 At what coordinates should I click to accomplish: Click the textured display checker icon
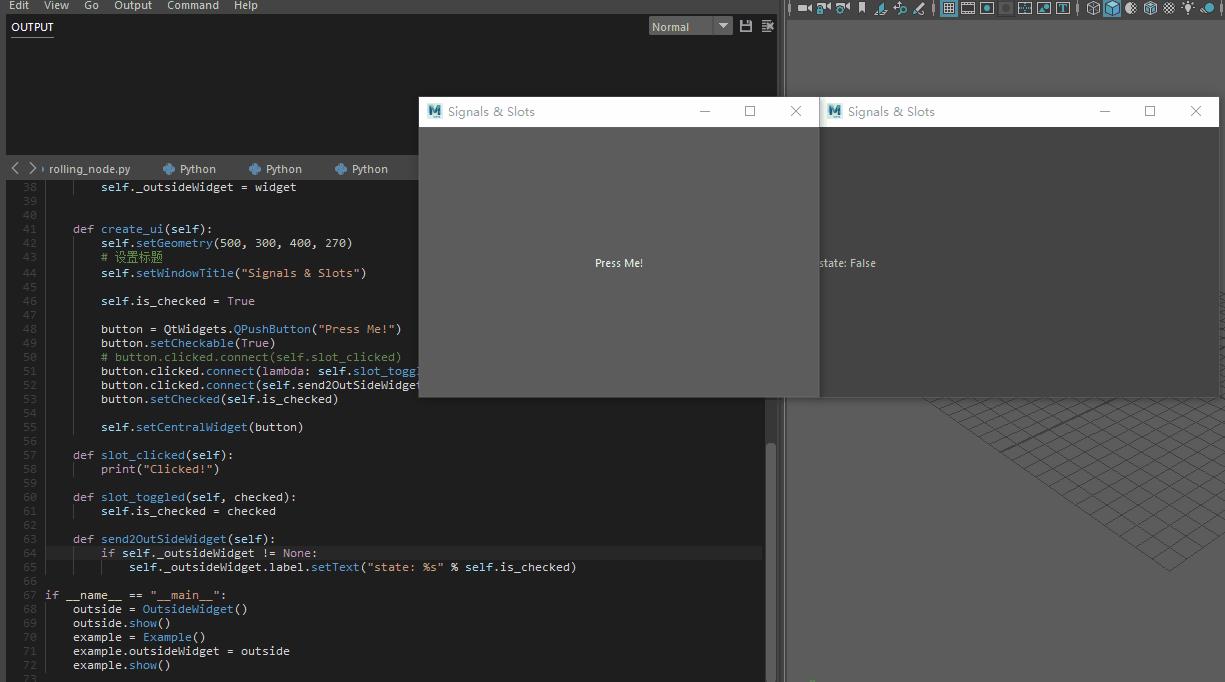(x=1168, y=8)
